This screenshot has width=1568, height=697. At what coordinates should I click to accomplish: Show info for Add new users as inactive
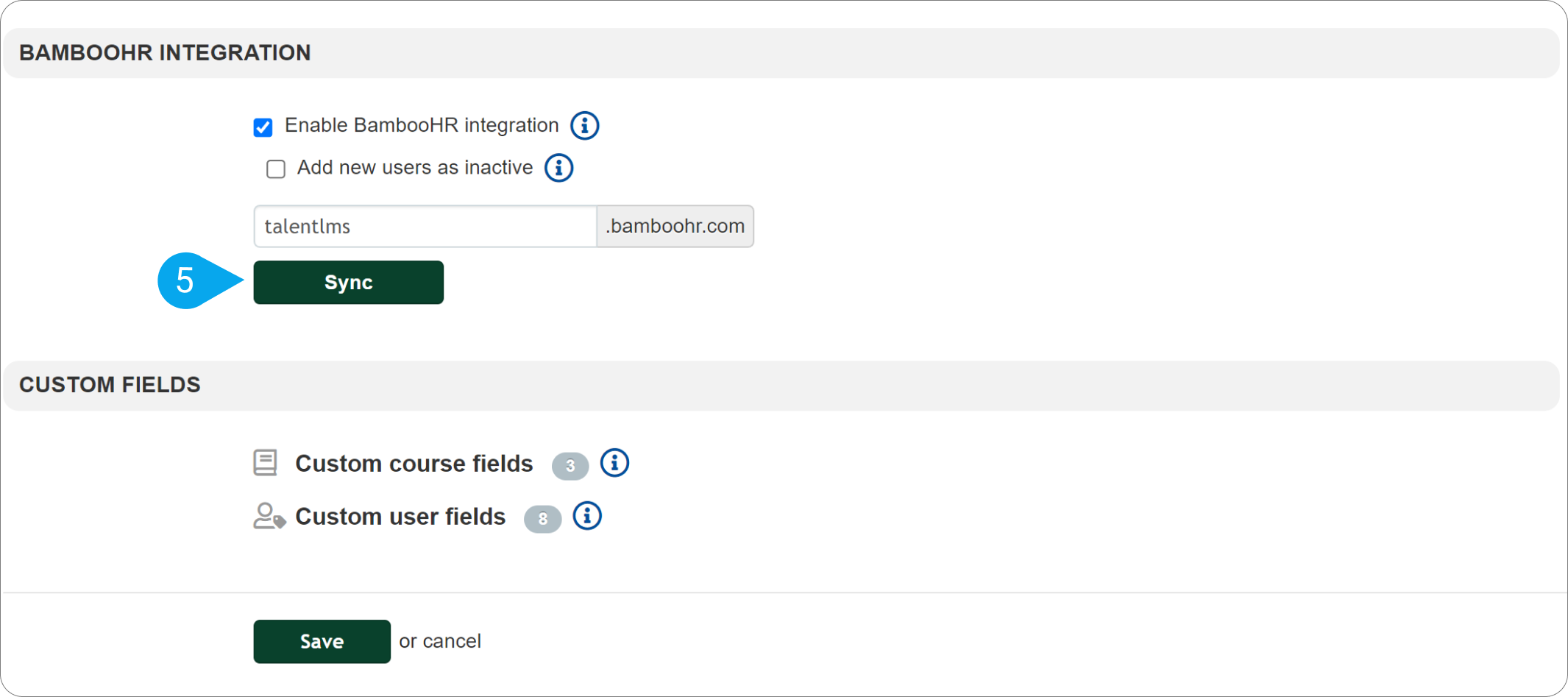coord(559,168)
